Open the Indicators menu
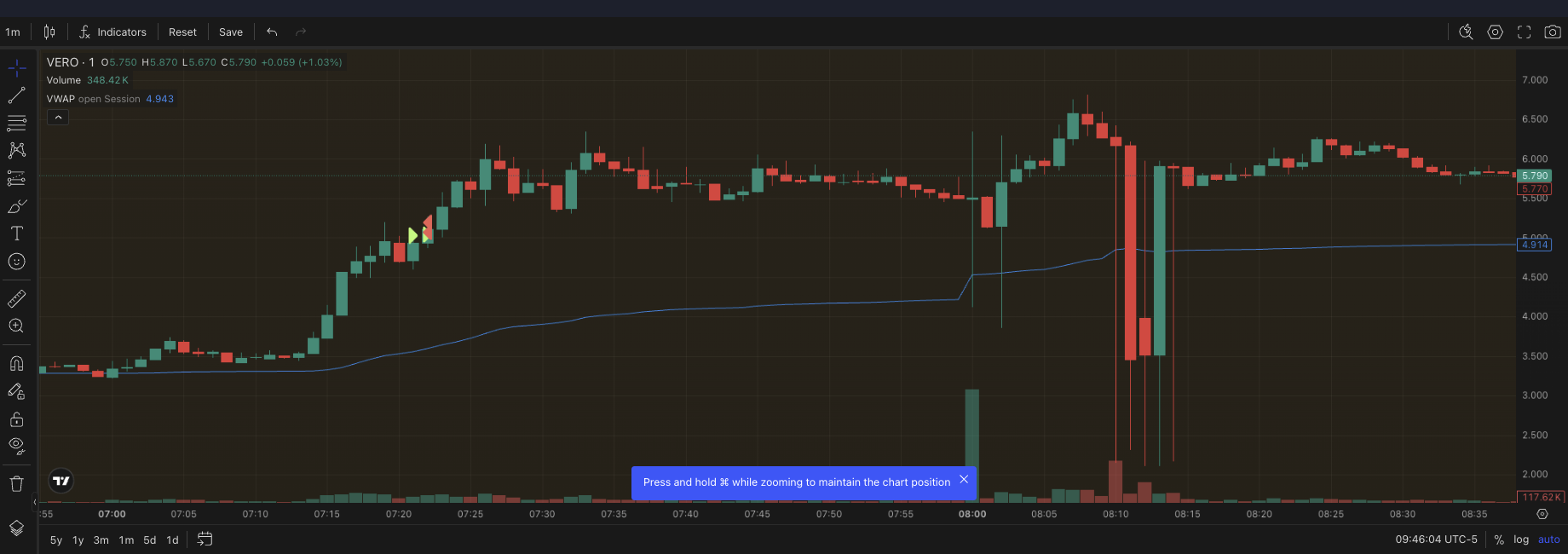 pos(112,32)
